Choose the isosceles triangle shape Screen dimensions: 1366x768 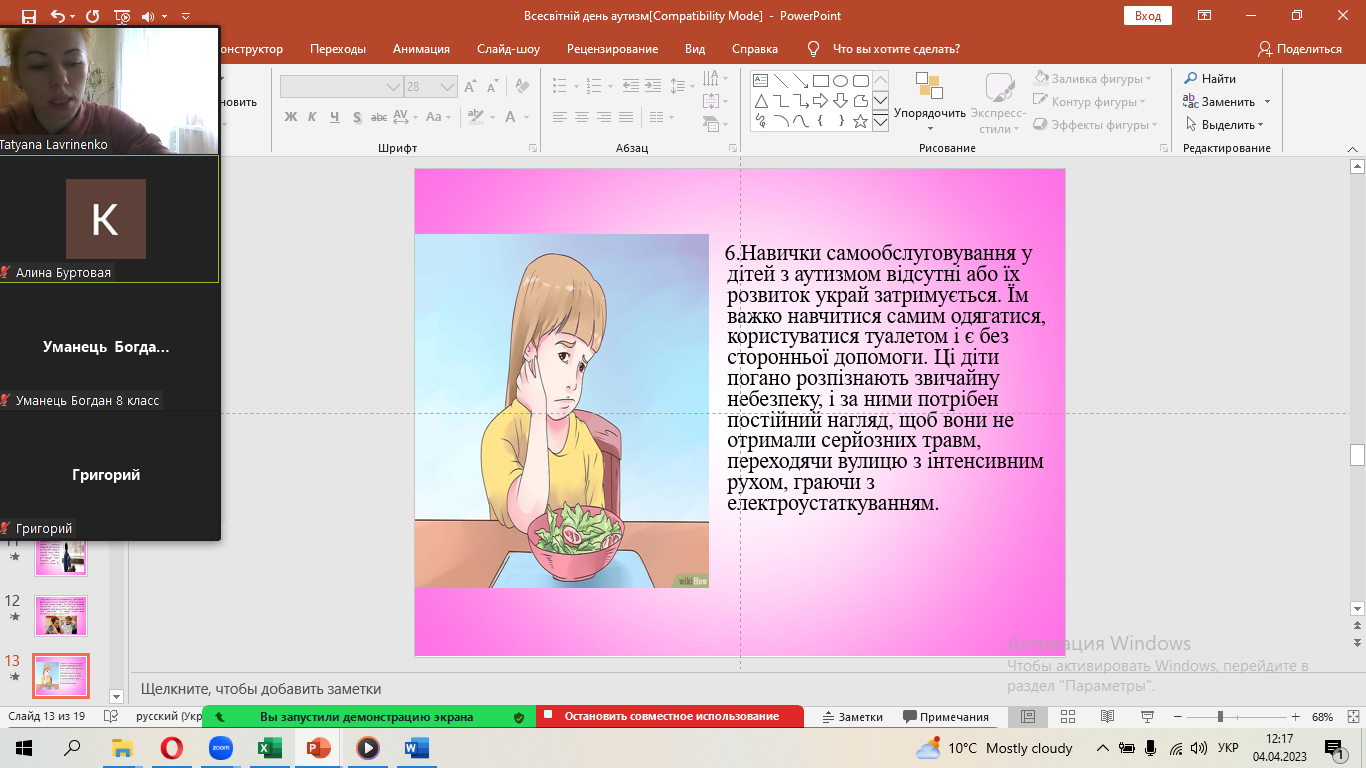[760, 101]
